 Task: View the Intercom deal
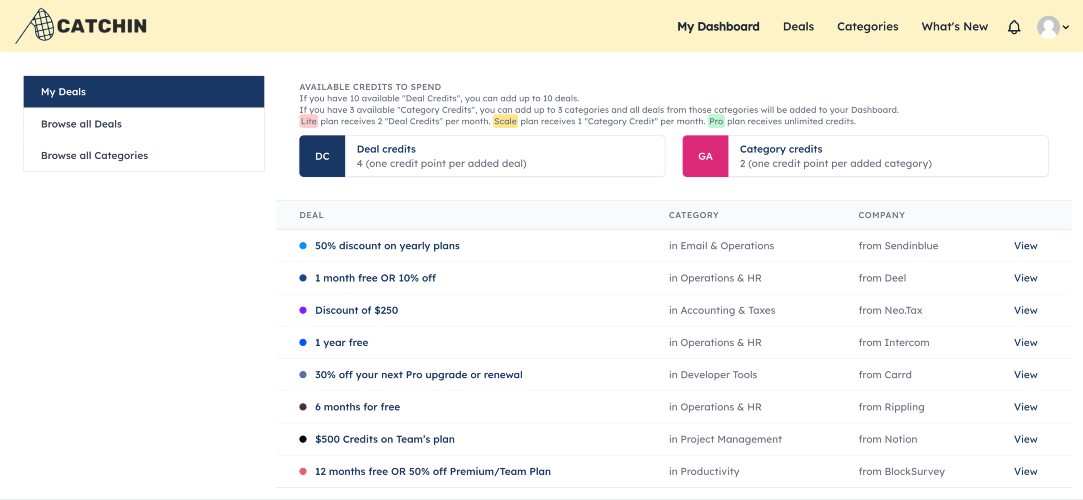tap(1025, 343)
